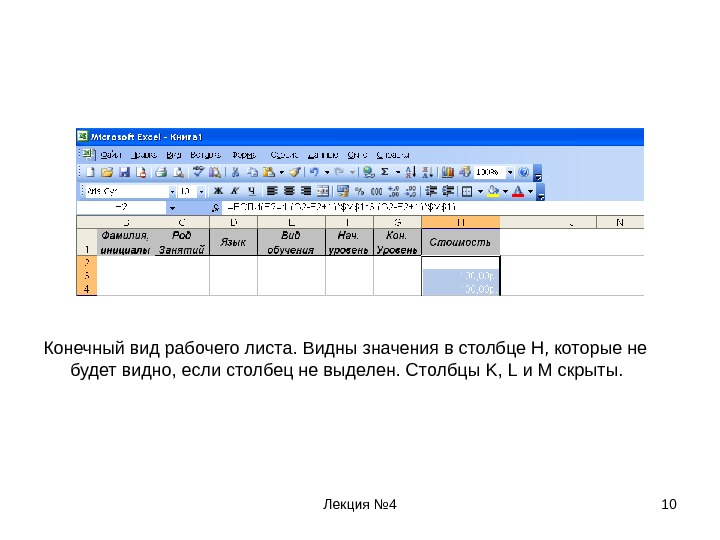Open the Формат menu
The width and height of the screenshot is (720, 540).
click(x=244, y=155)
